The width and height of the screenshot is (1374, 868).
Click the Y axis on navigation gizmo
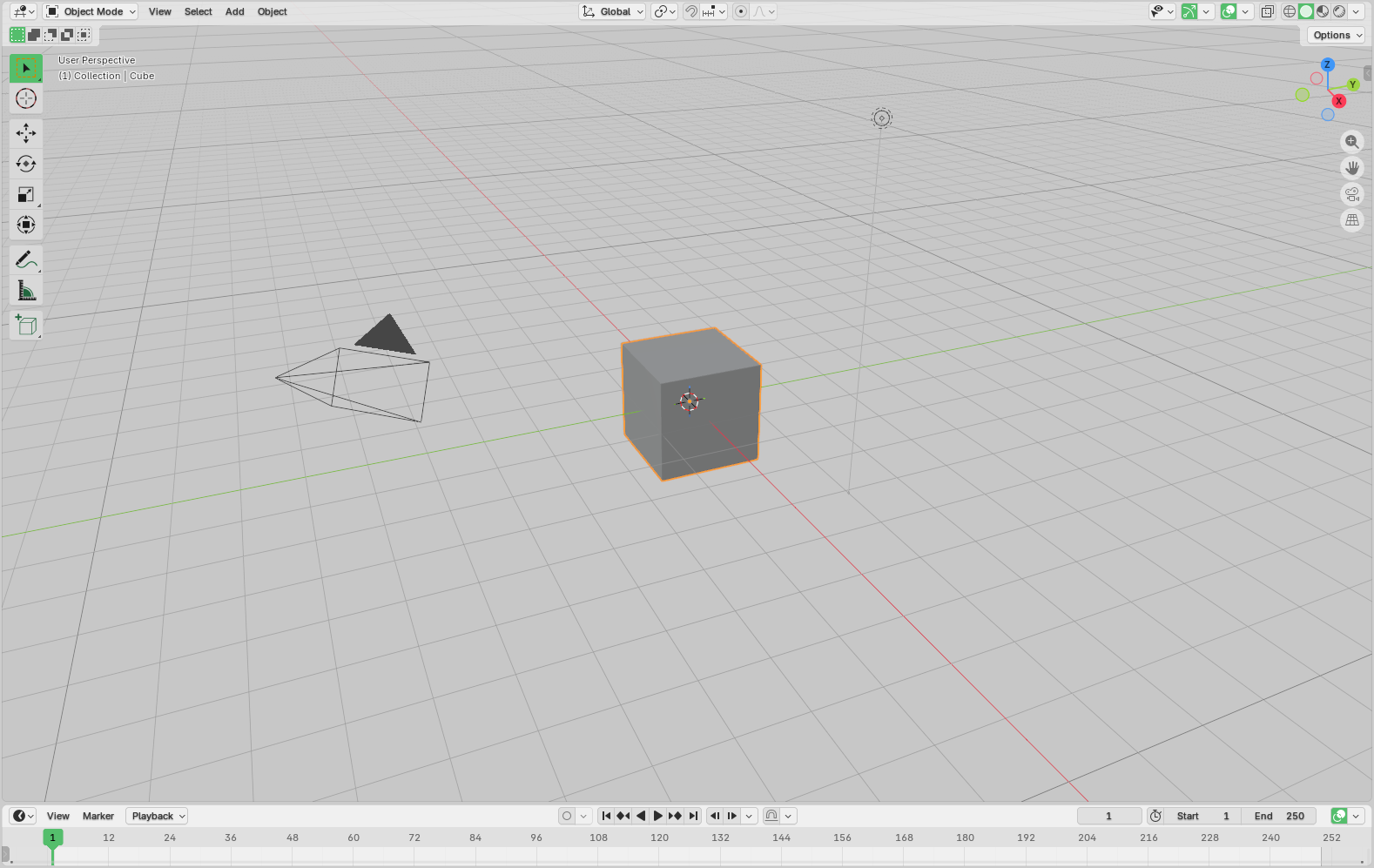coord(1352,84)
